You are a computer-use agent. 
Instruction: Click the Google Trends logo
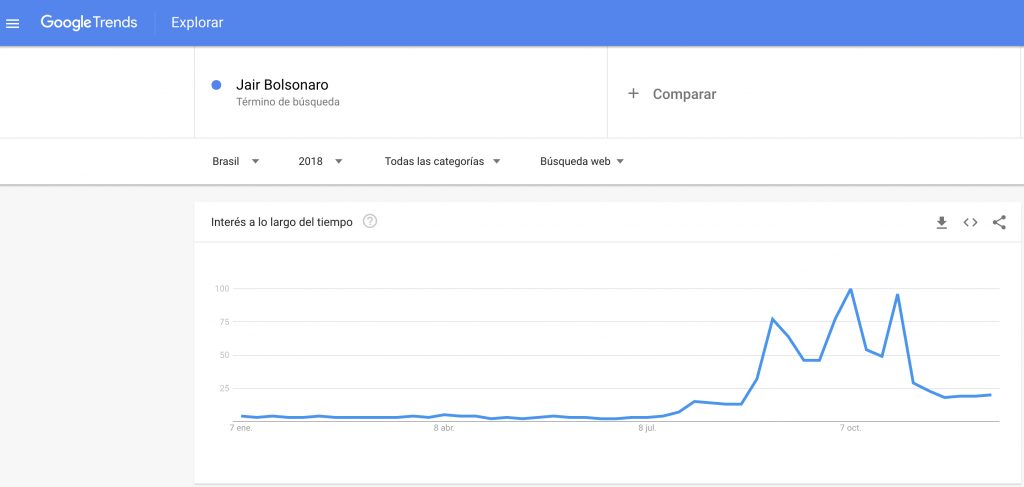pos(89,22)
